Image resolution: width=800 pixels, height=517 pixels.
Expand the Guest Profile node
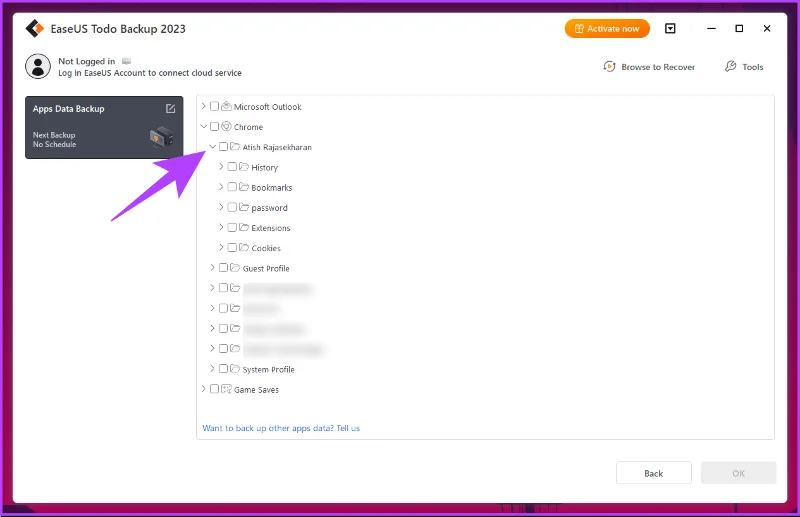[x=212, y=267]
